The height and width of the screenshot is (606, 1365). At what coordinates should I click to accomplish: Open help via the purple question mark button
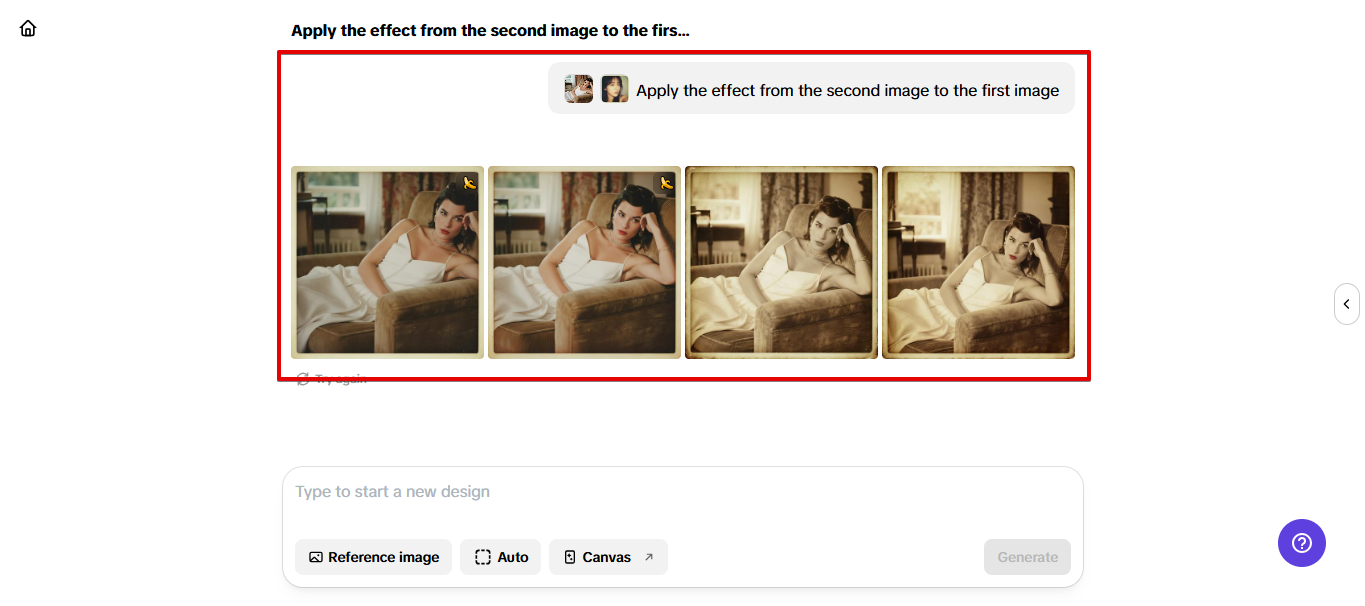click(1301, 542)
